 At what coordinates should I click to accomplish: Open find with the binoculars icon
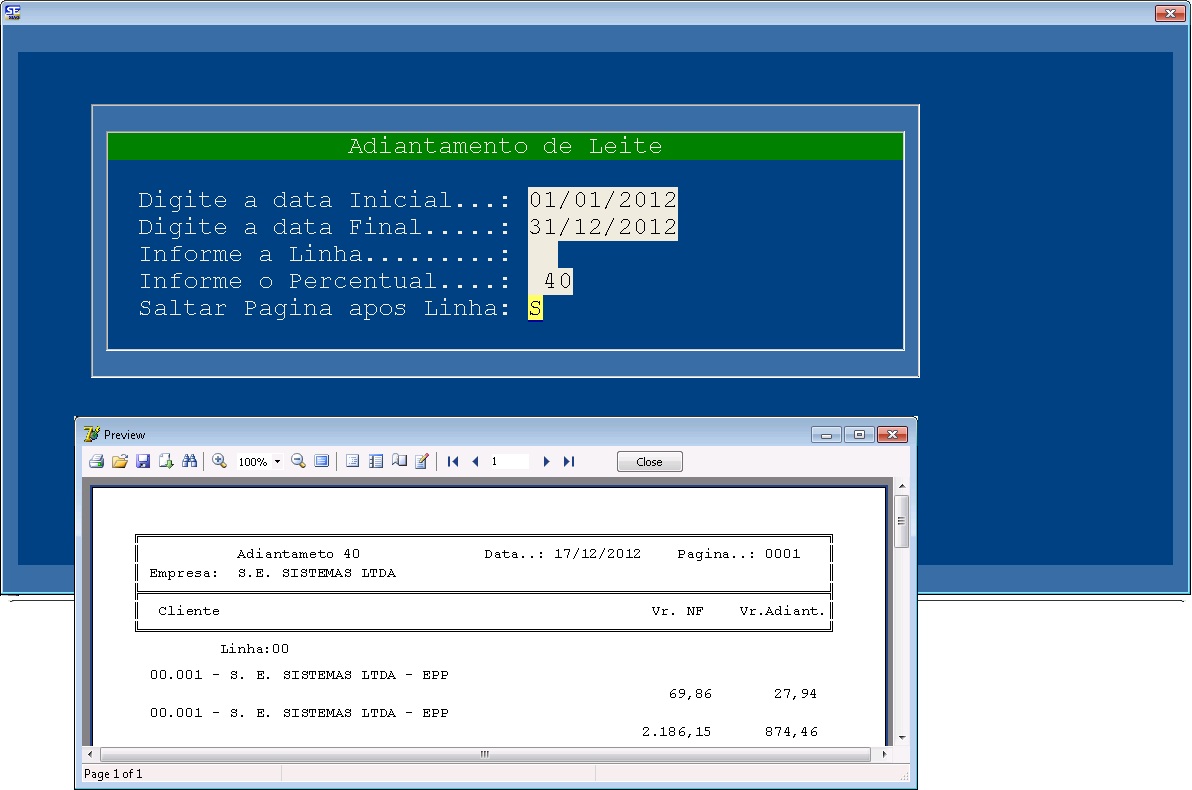pyautogui.click(x=189, y=461)
